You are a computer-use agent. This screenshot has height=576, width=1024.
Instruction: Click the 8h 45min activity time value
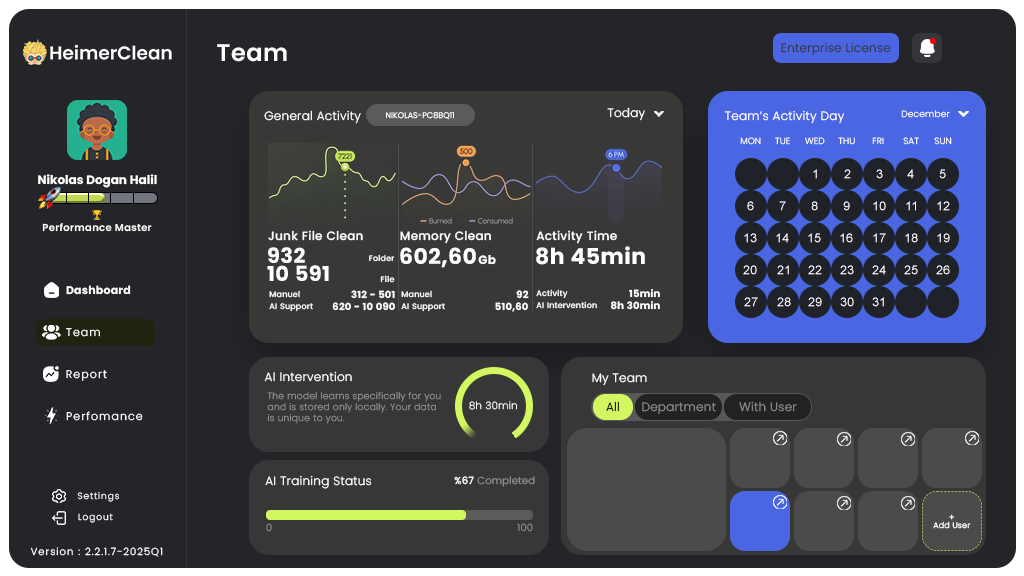(590, 257)
